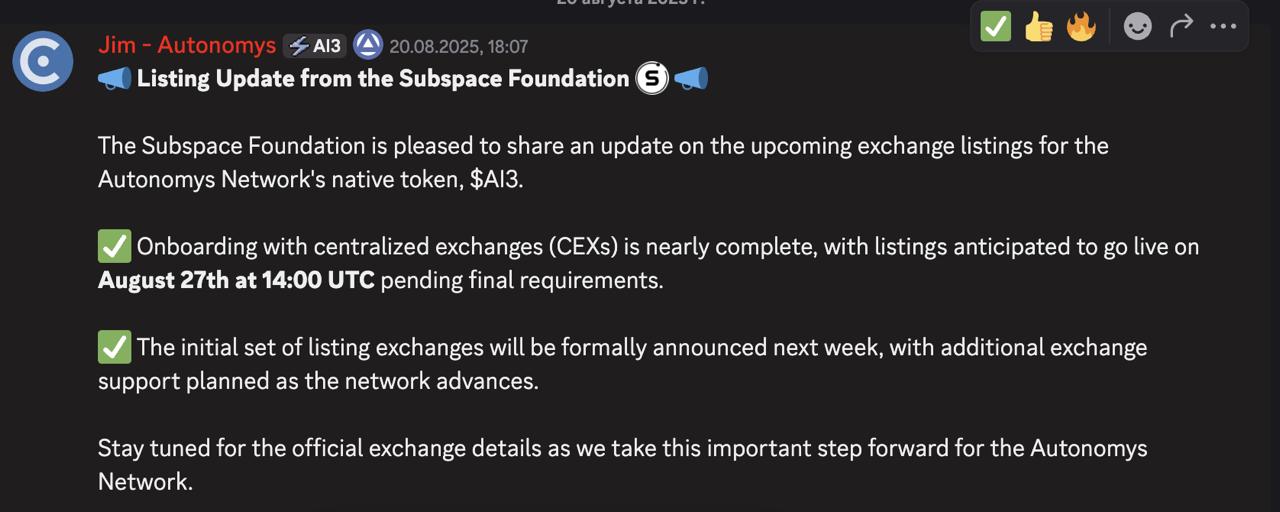
Task: Click the Subspace S logo emoji
Action: (652, 78)
